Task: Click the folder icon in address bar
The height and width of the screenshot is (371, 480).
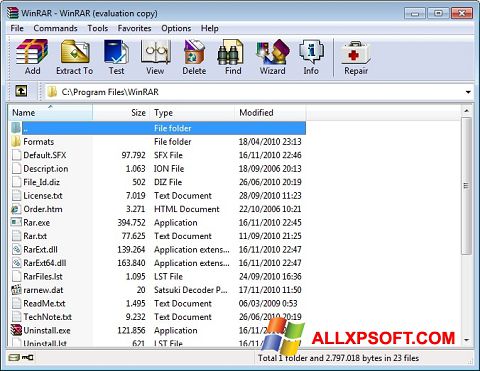Action: tap(52, 92)
